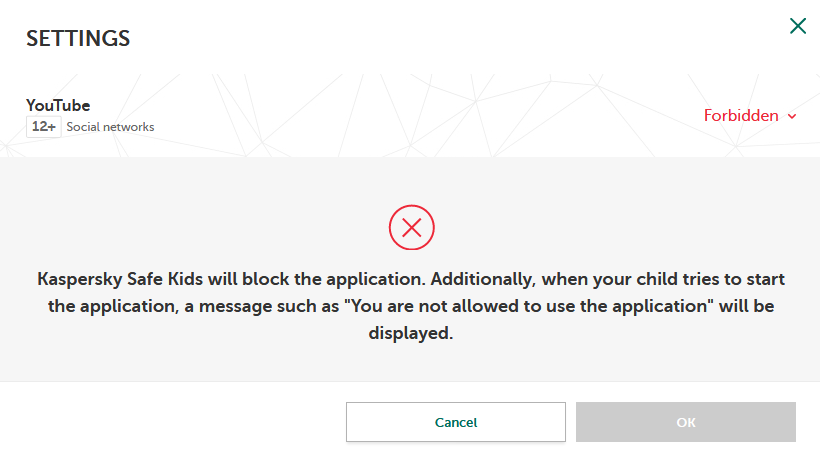Confirm with the OK button

click(685, 422)
